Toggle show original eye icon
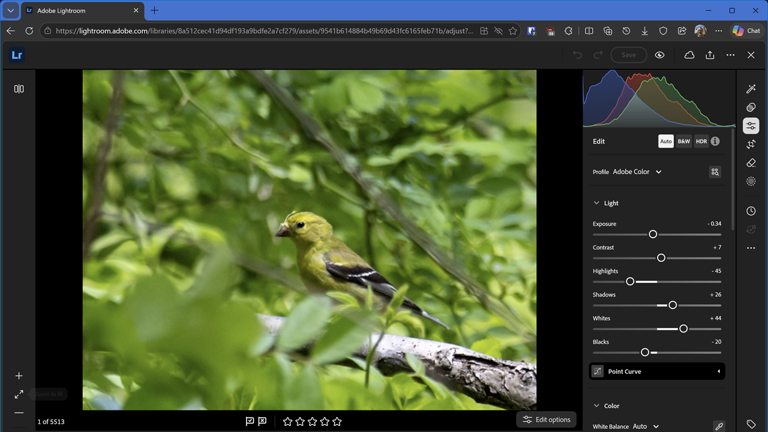 tap(660, 55)
